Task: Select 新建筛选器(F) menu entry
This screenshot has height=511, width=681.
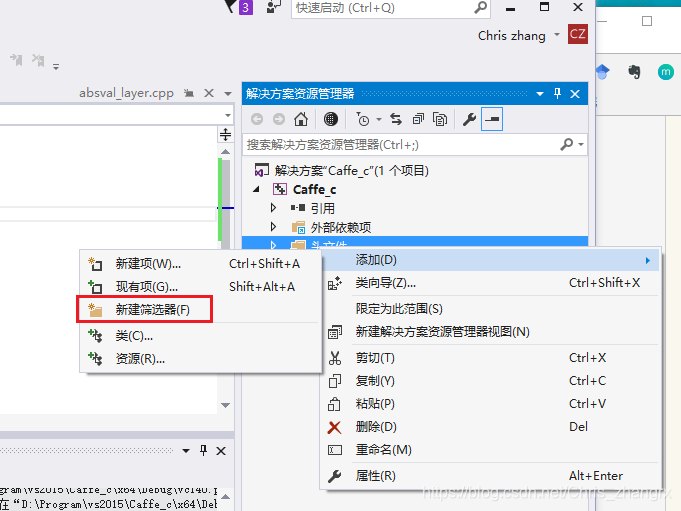Action: 201,310
